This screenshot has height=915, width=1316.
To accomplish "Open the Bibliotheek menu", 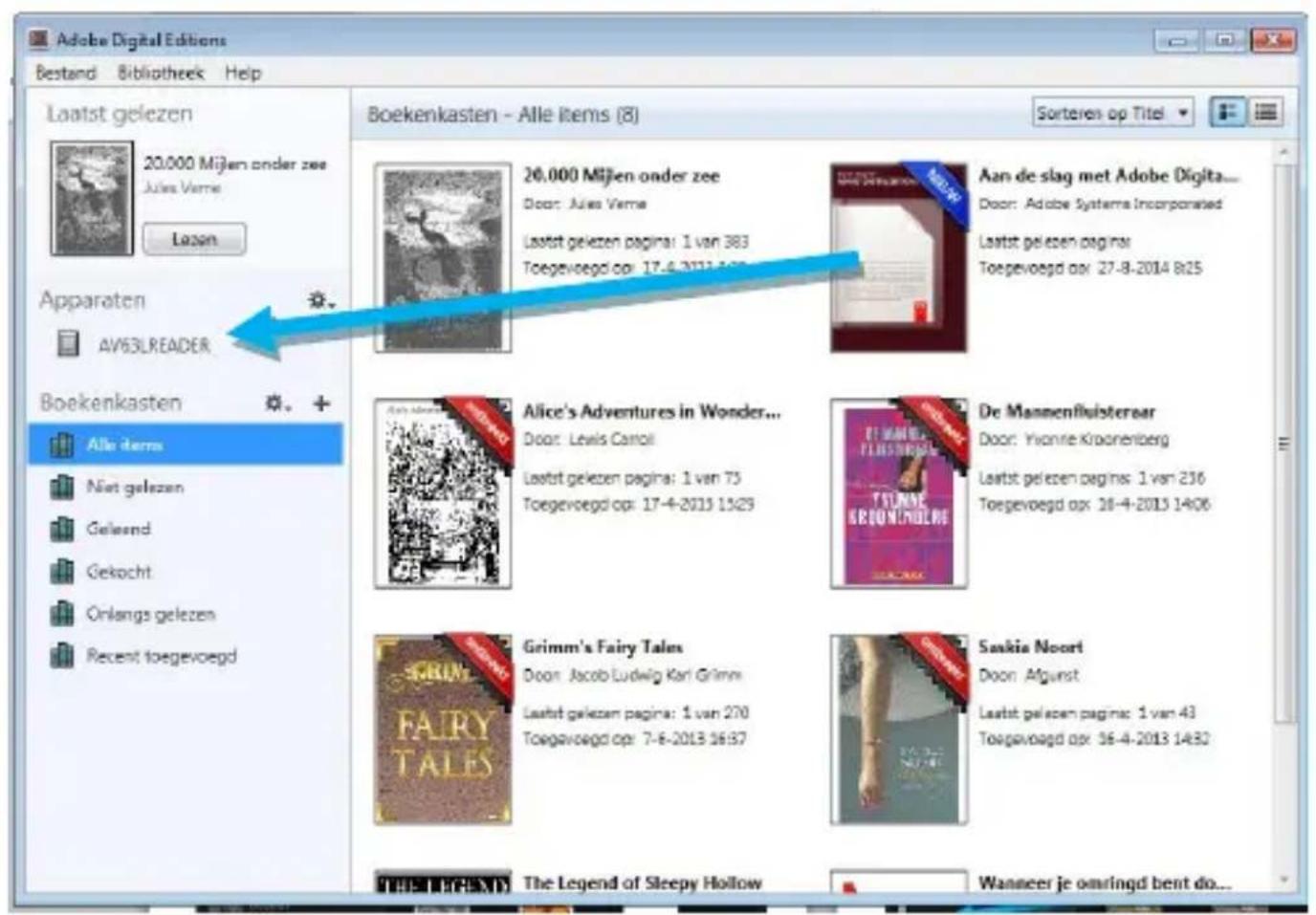I will click(161, 73).
